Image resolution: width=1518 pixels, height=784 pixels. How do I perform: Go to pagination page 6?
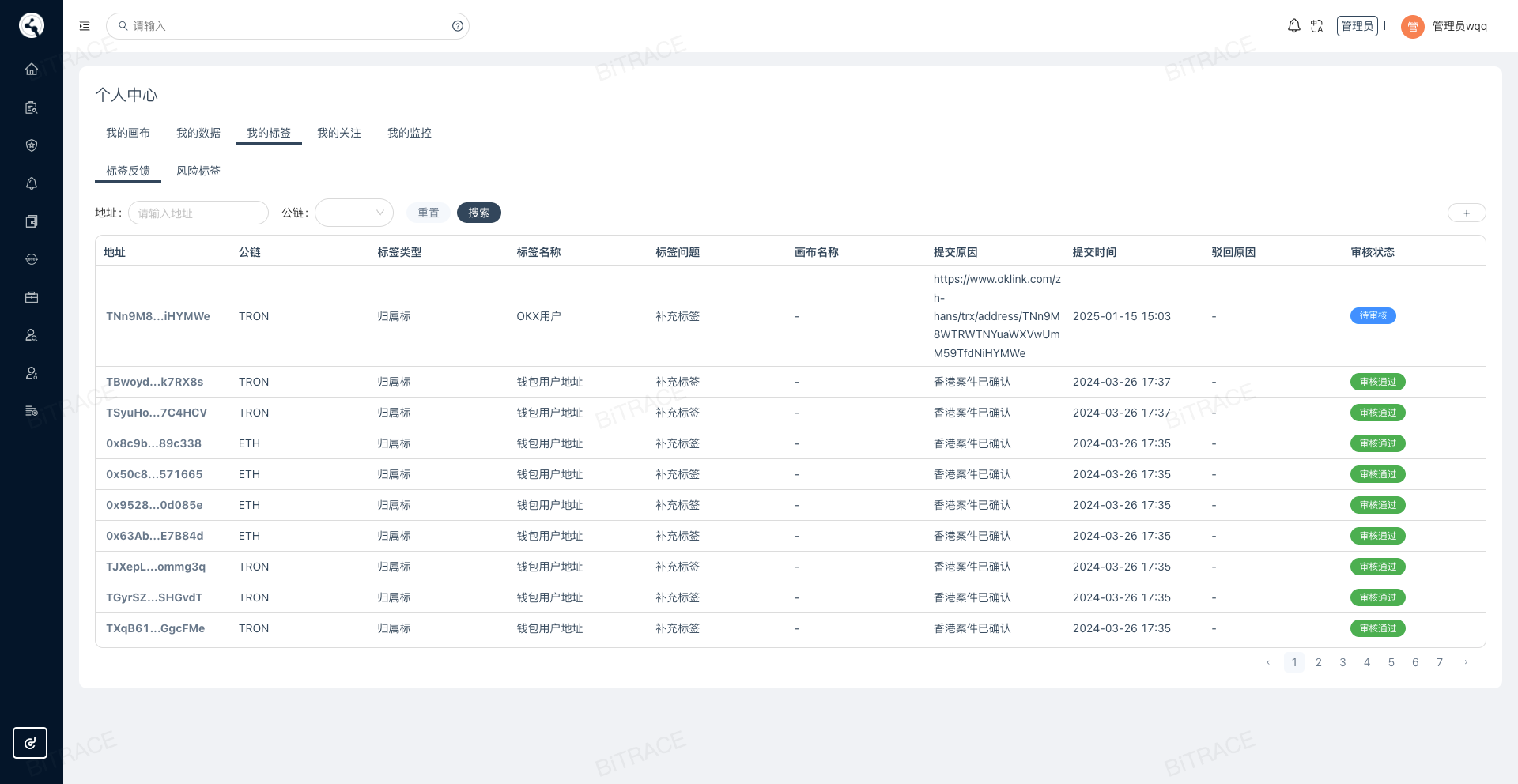[x=1415, y=662]
